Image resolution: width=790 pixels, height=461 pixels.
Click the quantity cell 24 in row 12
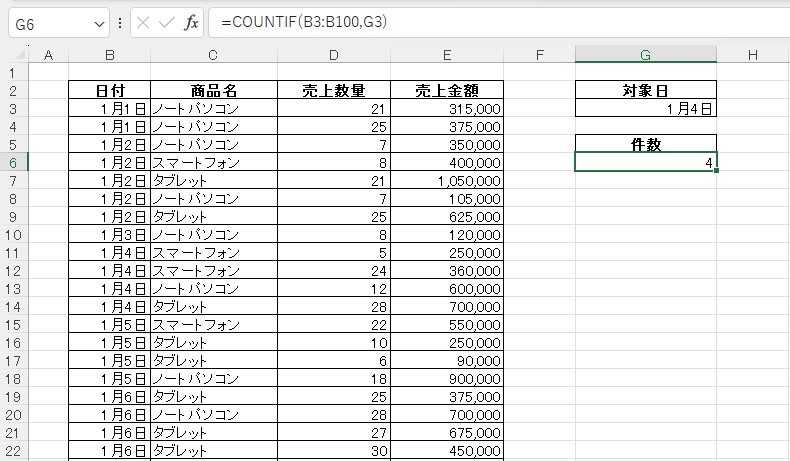pyautogui.click(x=334, y=271)
